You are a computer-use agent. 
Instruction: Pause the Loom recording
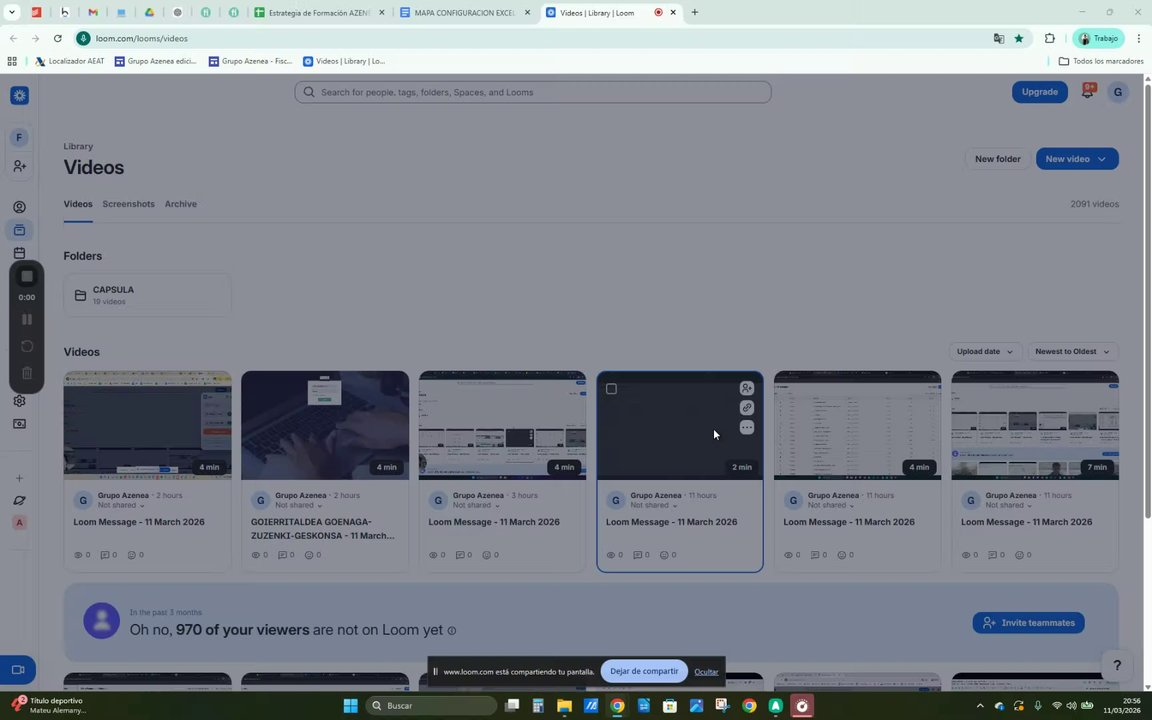26,319
